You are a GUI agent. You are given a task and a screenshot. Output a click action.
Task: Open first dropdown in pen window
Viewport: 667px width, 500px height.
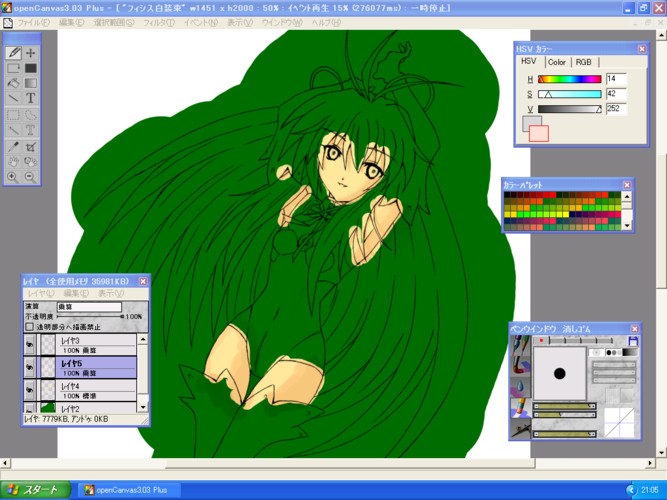pos(614,365)
